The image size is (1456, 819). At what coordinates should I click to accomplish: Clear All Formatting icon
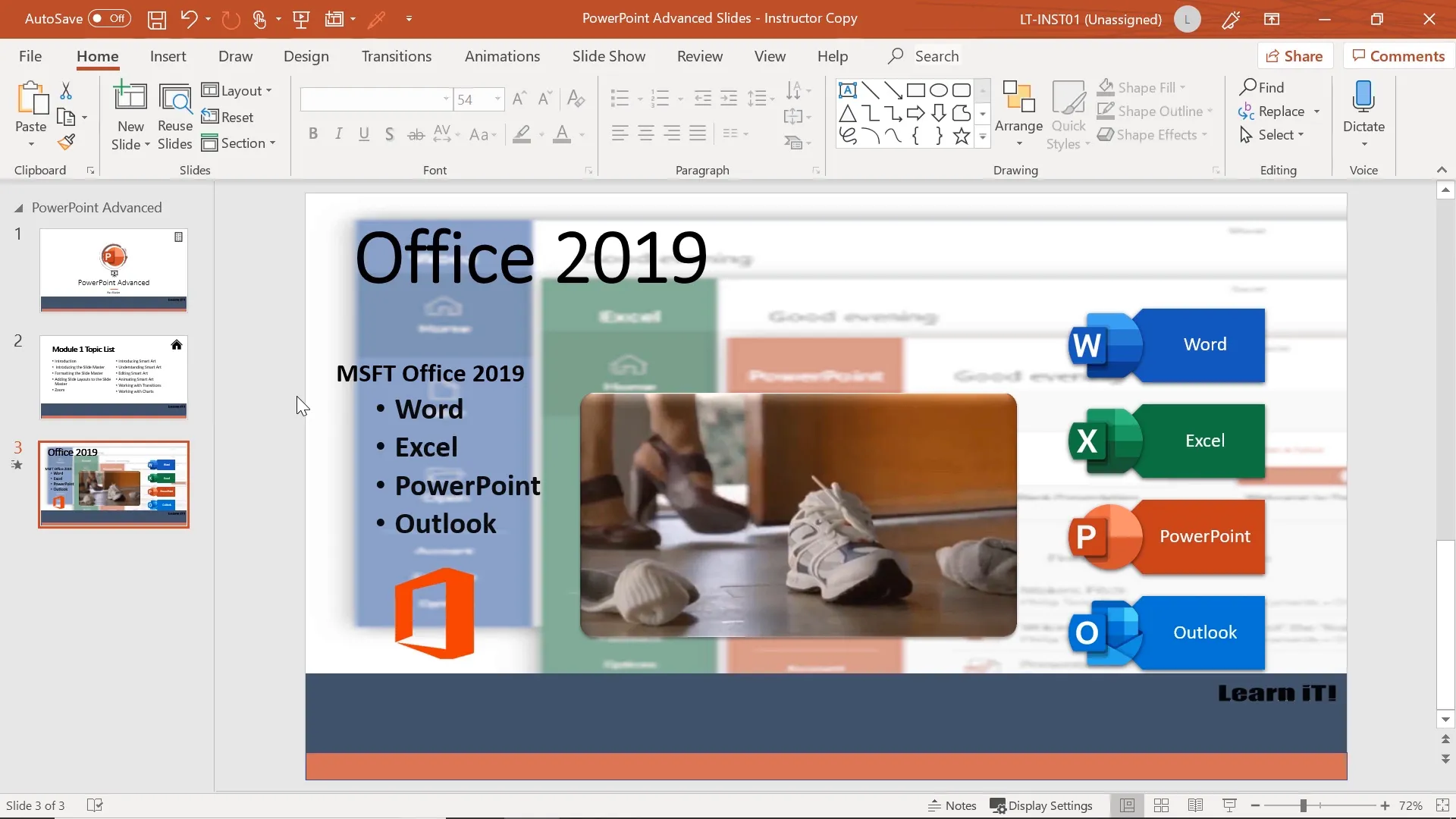(576, 99)
